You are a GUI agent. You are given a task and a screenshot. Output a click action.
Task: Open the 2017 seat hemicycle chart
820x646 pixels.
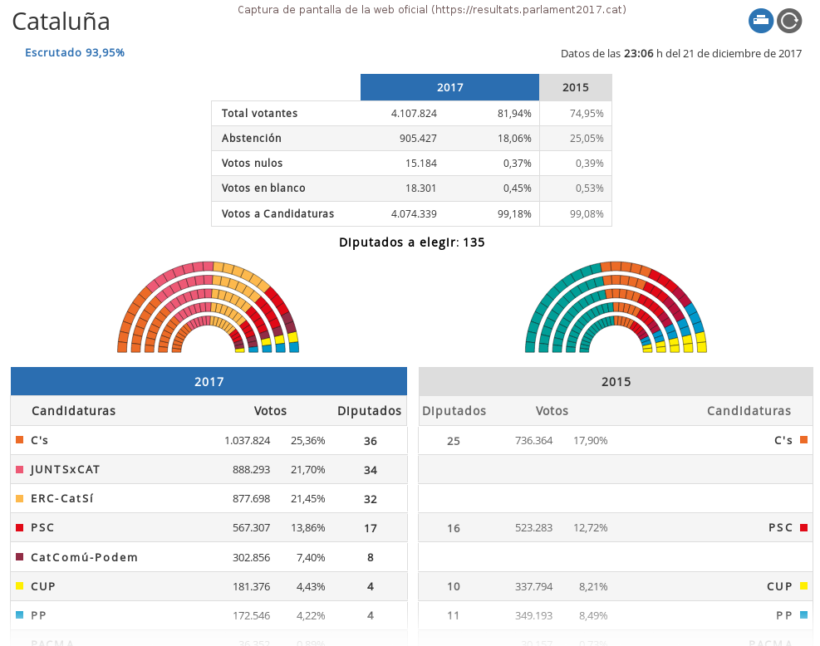208,307
